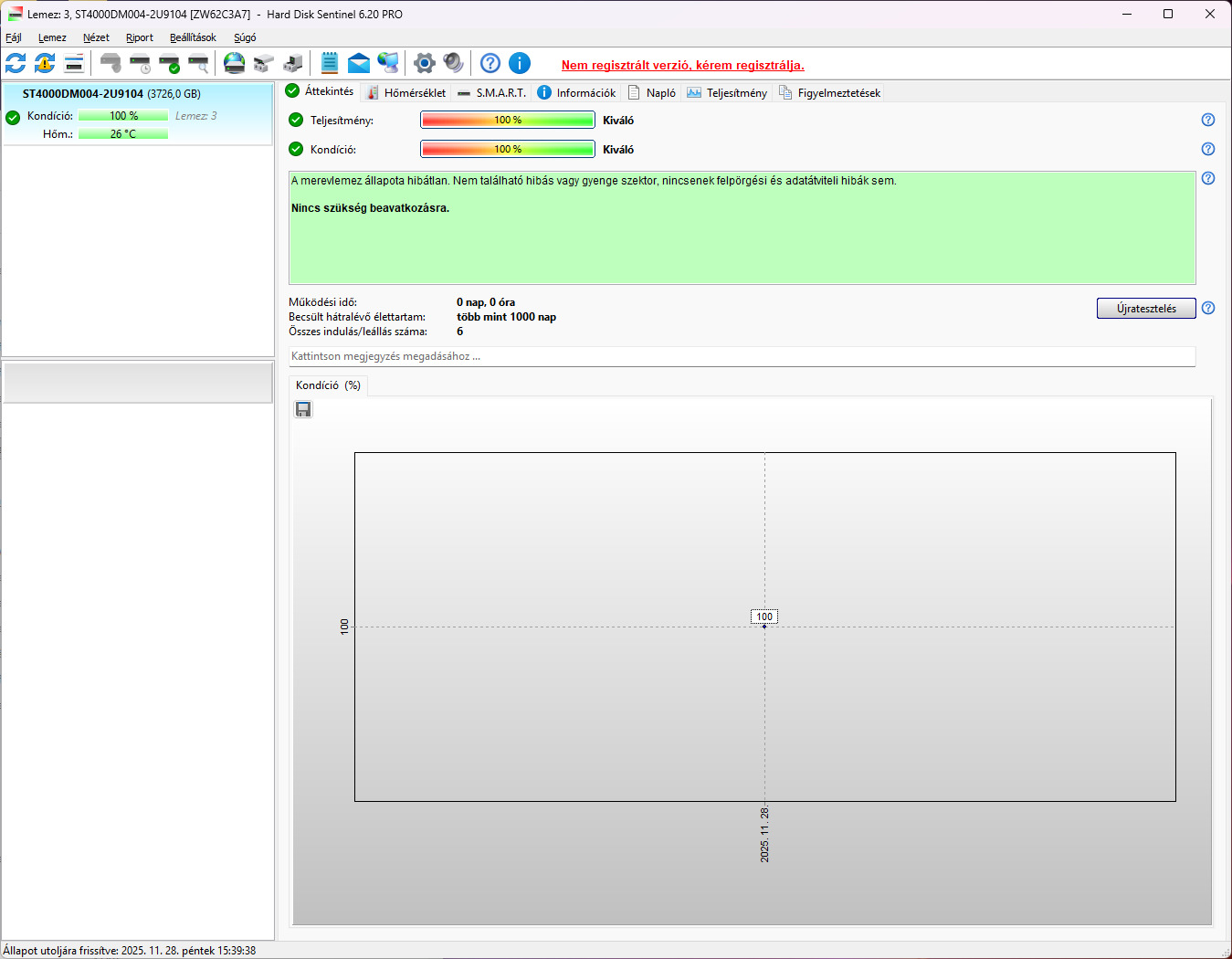The width and height of the screenshot is (1232, 959).
Task: Click the Teljesítmény 100 % gradient bar
Action: click(x=508, y=120)
